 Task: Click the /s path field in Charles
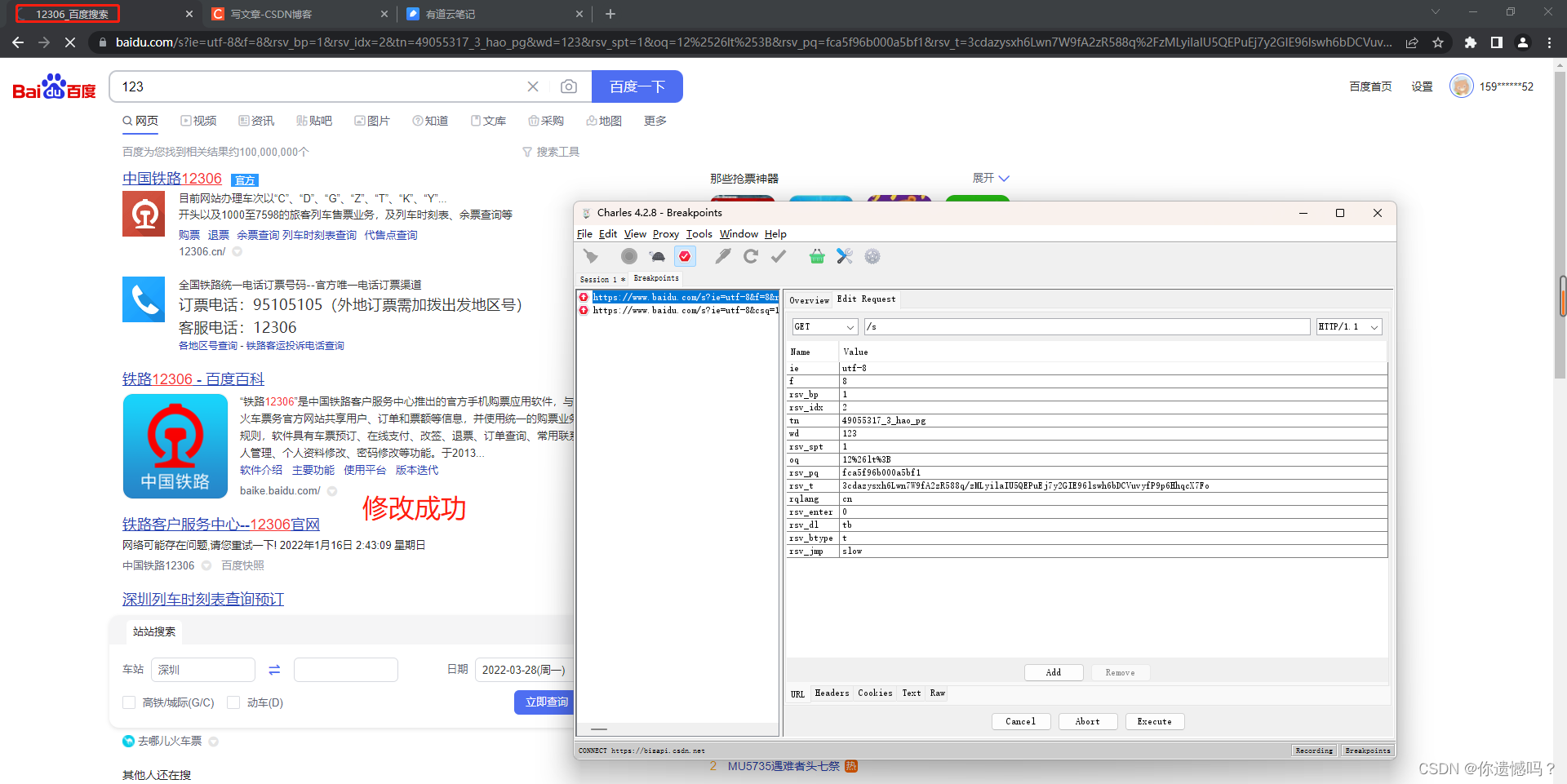pos(1087,326)
